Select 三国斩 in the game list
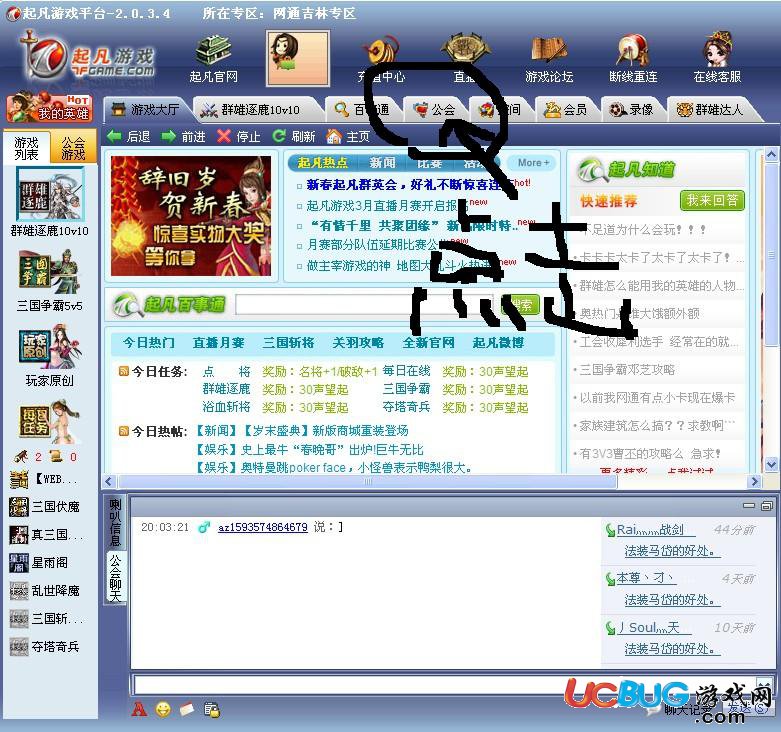 46,618
